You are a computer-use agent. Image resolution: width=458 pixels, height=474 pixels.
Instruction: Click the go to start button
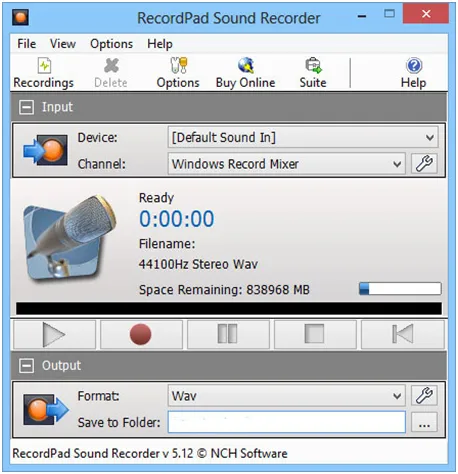(403, 334)
